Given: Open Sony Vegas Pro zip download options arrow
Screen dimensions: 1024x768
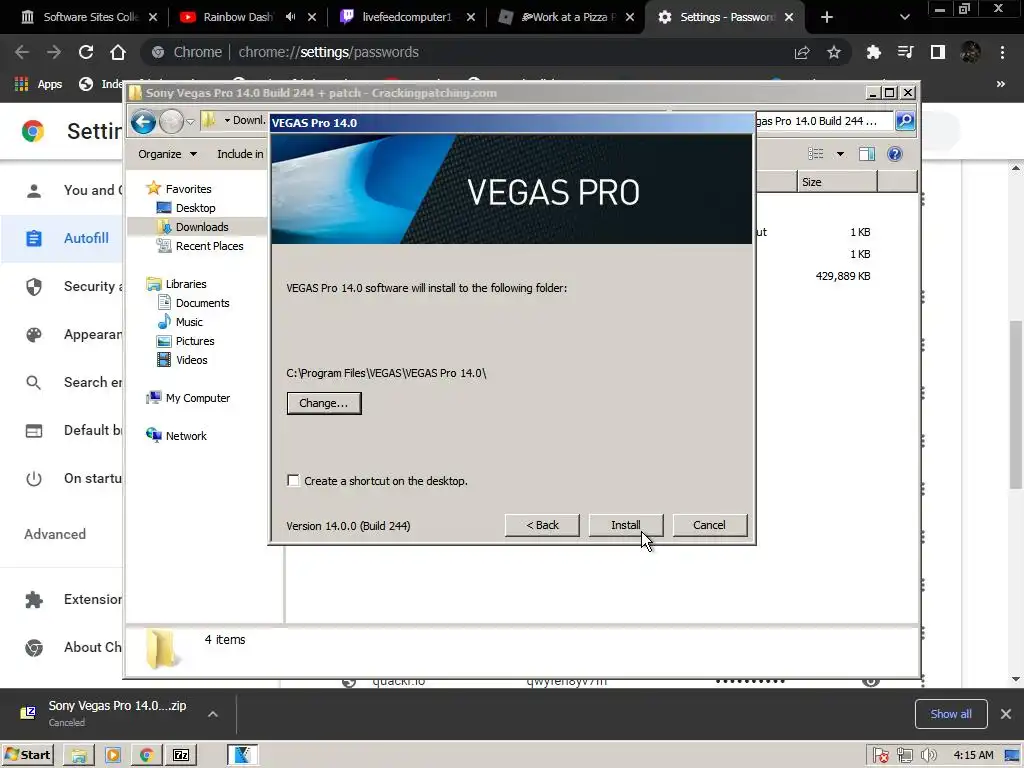Looking at the screenshot, I should pyautogui.click(x=213, y=714).
